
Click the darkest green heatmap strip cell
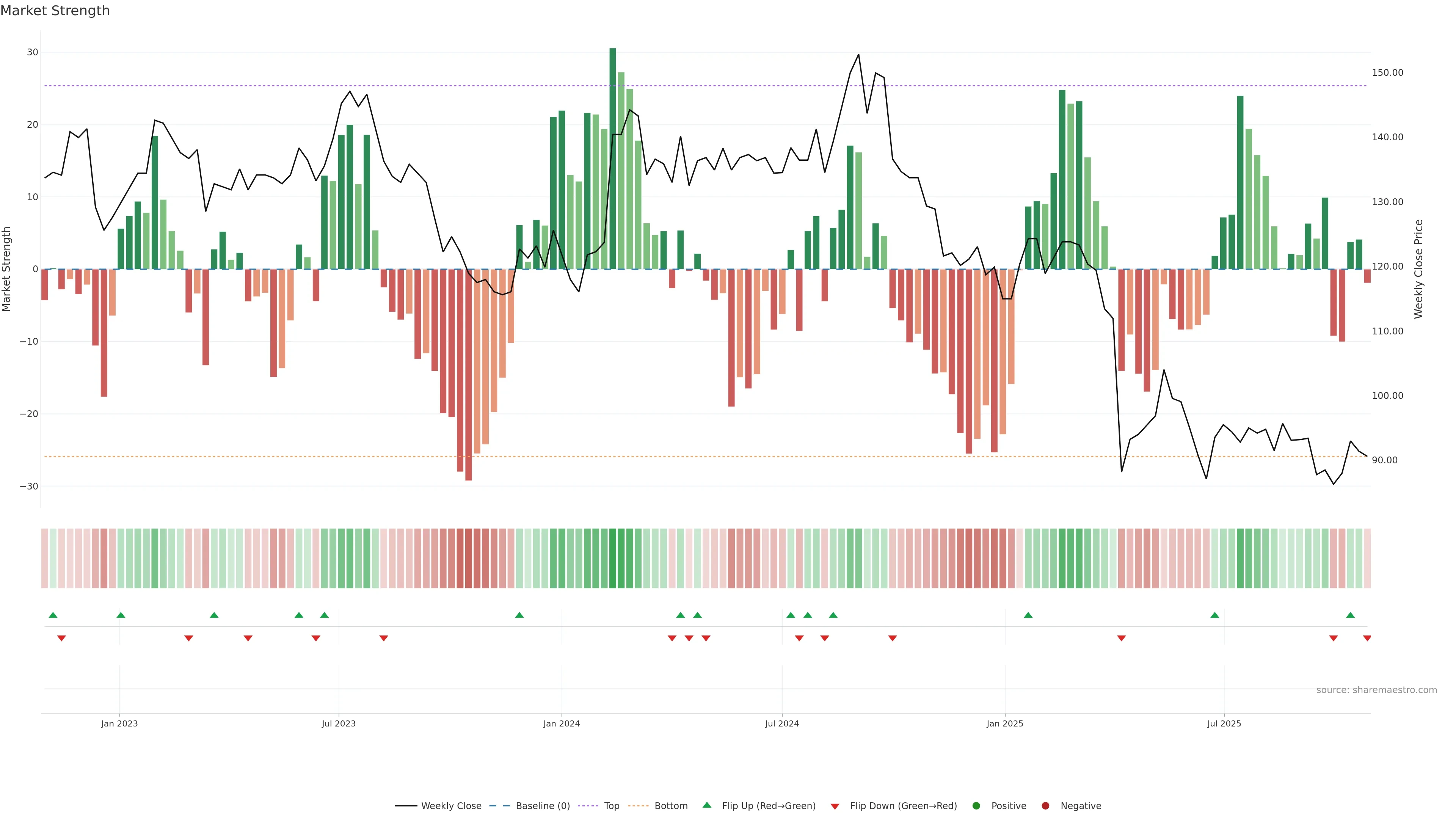point(613,559)
